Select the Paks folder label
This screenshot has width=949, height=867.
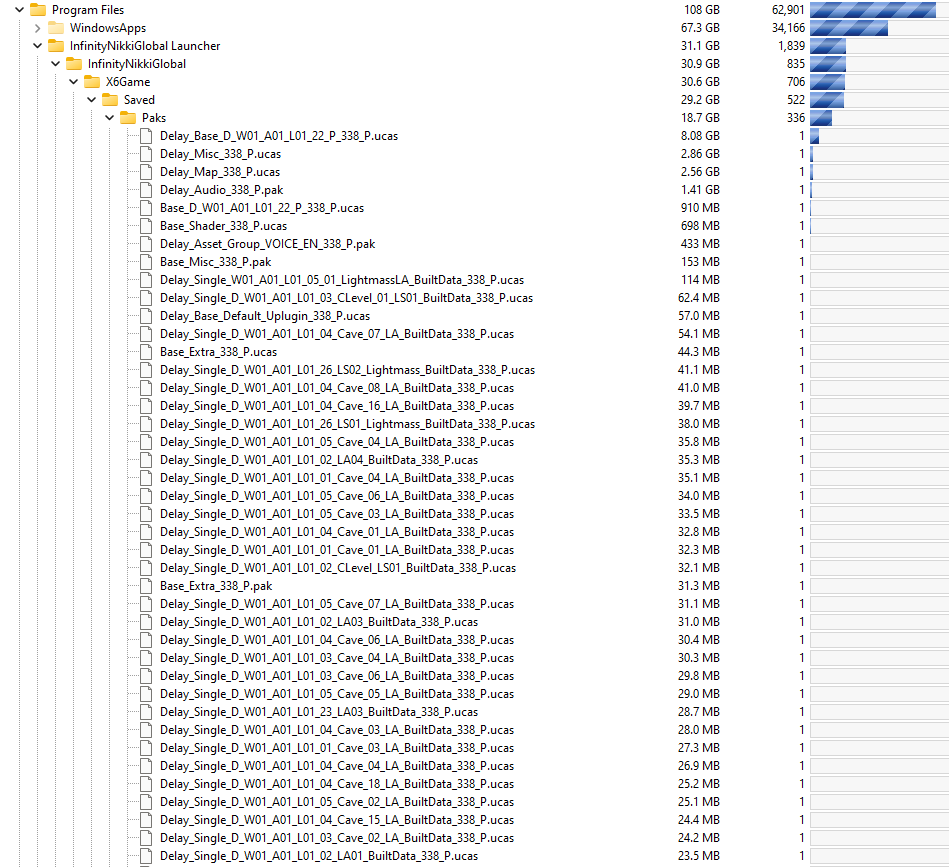(x=154, y=118)
